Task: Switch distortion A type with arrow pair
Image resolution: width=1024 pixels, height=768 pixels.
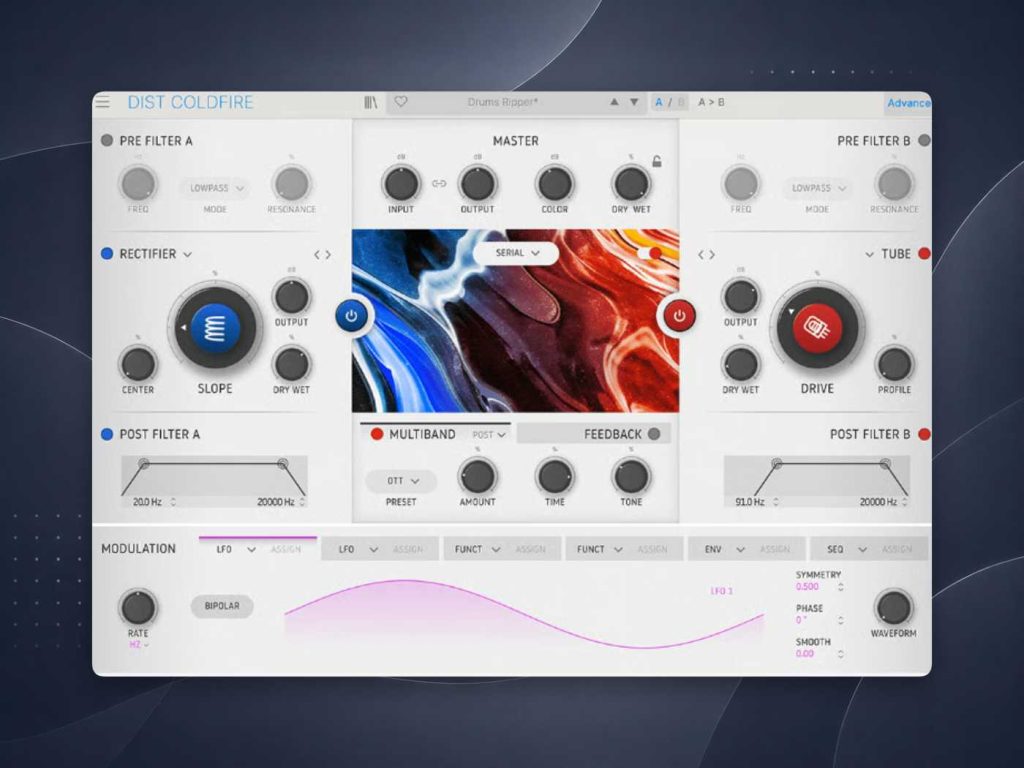Action: [322, 255]
